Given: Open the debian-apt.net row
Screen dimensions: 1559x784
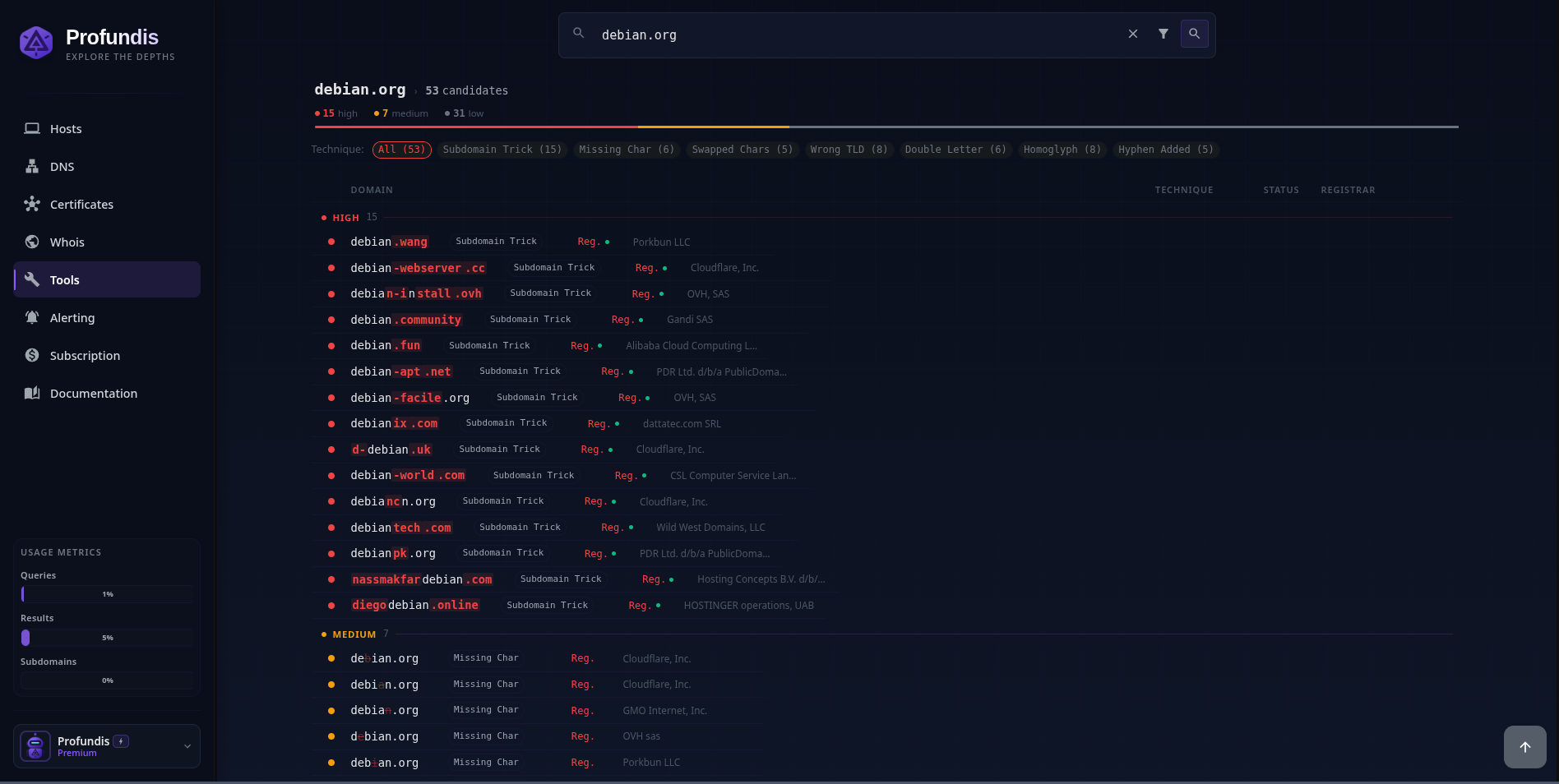Looking at the screenshot, I should click(555, 371).
